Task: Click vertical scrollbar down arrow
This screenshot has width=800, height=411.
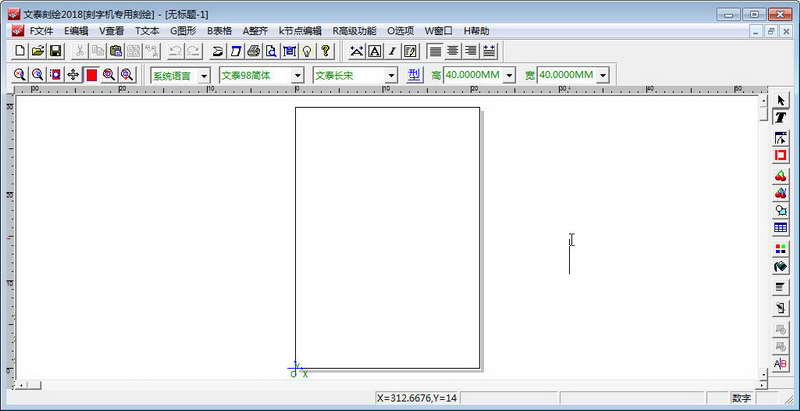Action: (x=763, y=375)
